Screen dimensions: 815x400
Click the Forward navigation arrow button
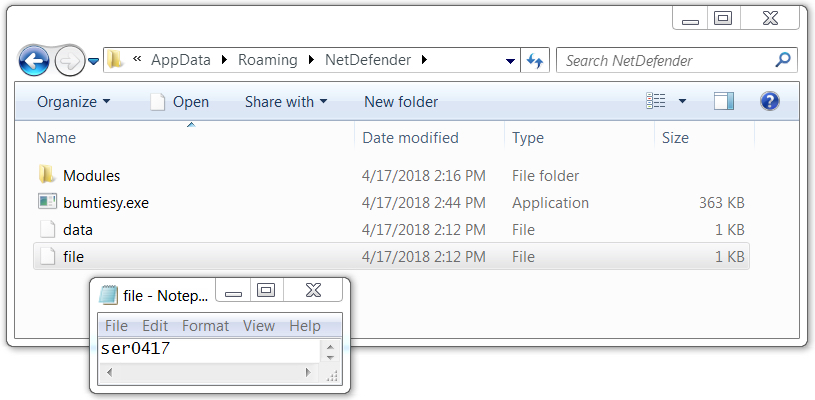point(70,61)
